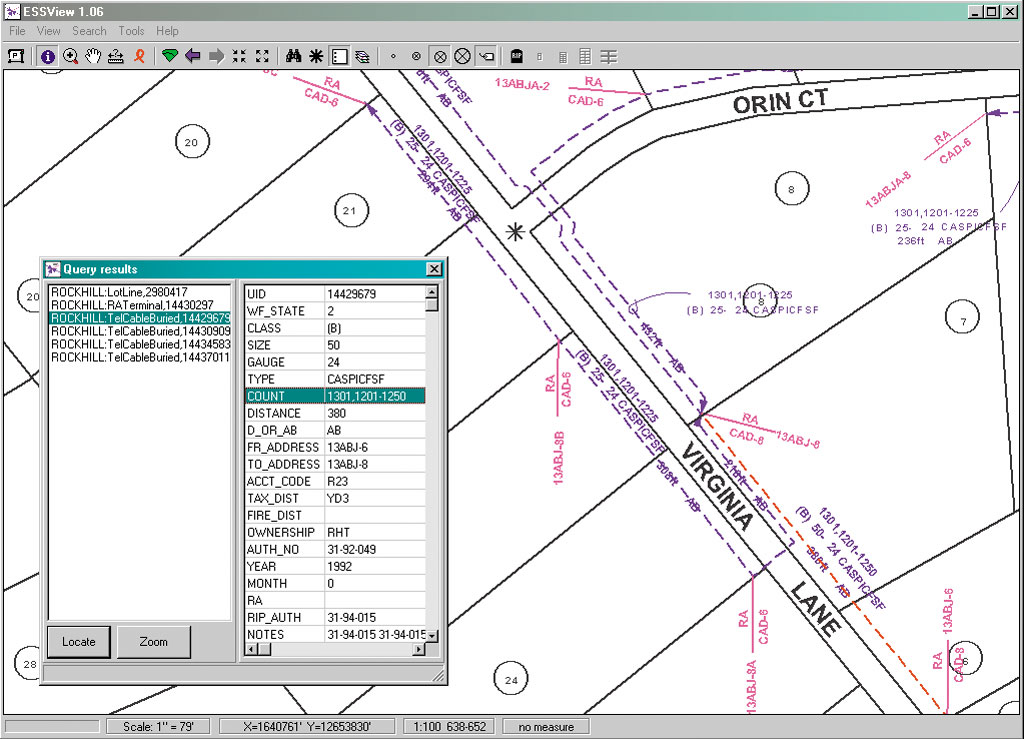Open the layers stack icon

[362, 56]
